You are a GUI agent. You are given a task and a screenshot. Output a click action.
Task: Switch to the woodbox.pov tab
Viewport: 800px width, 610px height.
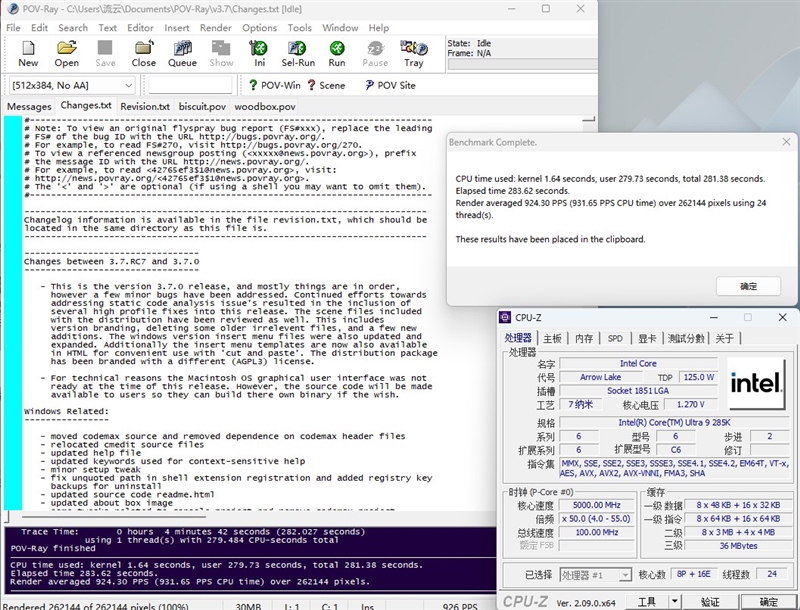[265, 106]
